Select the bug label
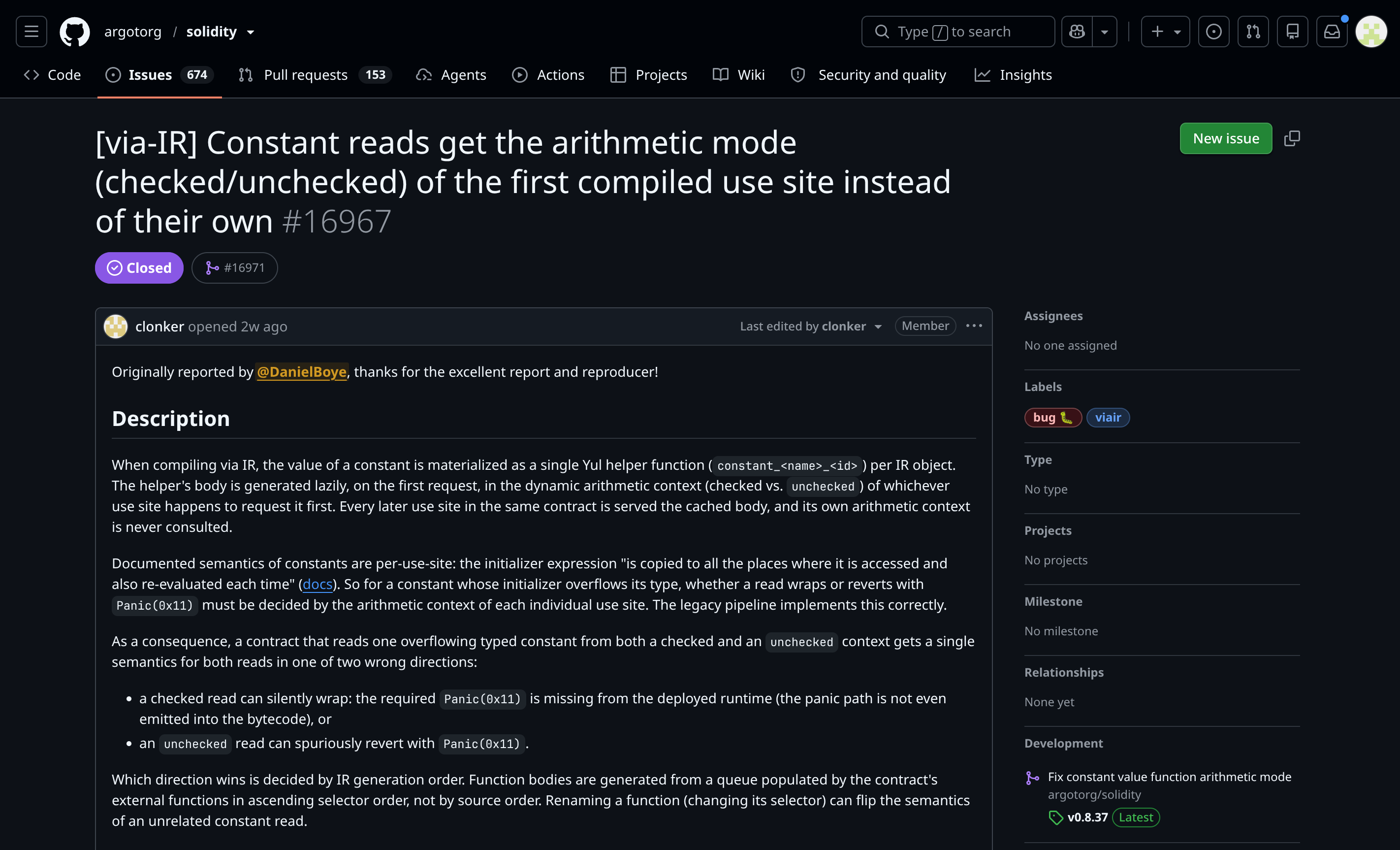Viewport: 1400px width, 850px height. [x=1053, y=417]
